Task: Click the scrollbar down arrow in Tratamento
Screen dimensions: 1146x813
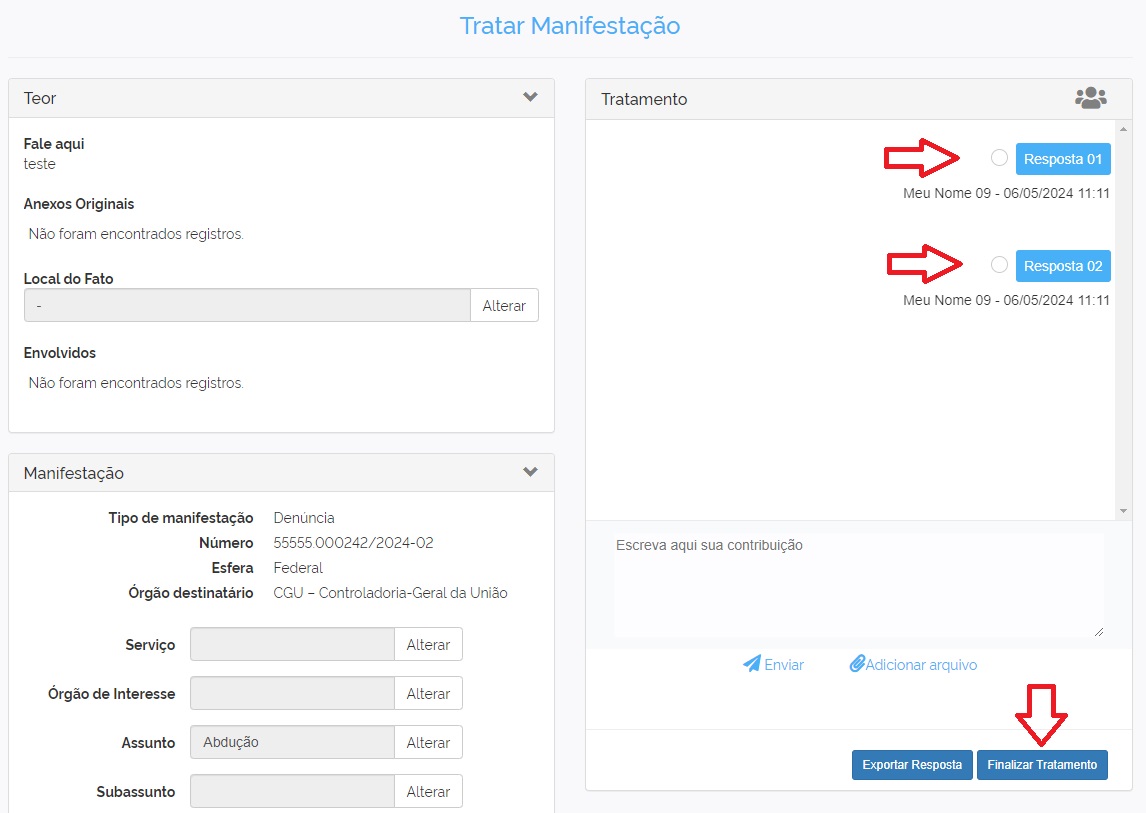Action: [x=1124, y=511]
